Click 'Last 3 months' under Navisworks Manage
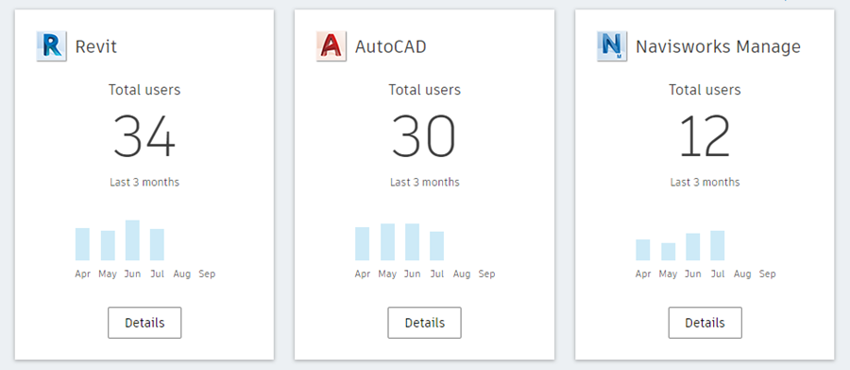 click(x=705, y=182)
